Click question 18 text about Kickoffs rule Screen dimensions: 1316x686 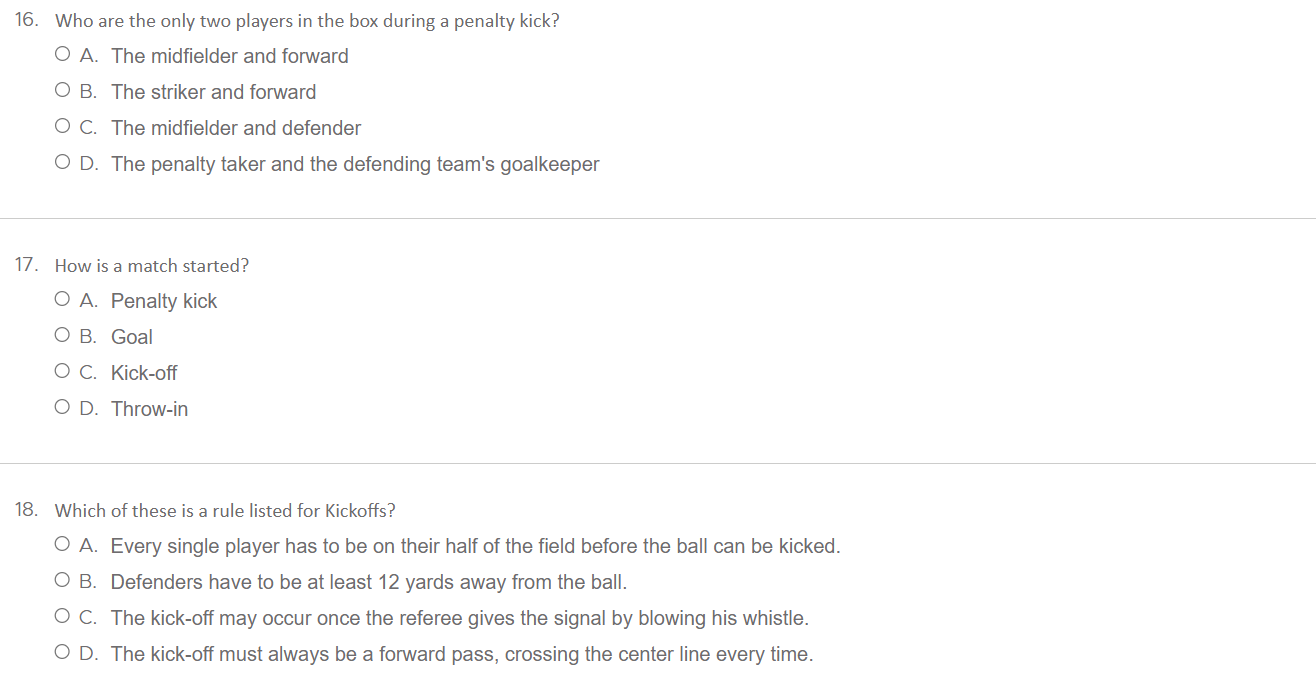coord(225,511)
